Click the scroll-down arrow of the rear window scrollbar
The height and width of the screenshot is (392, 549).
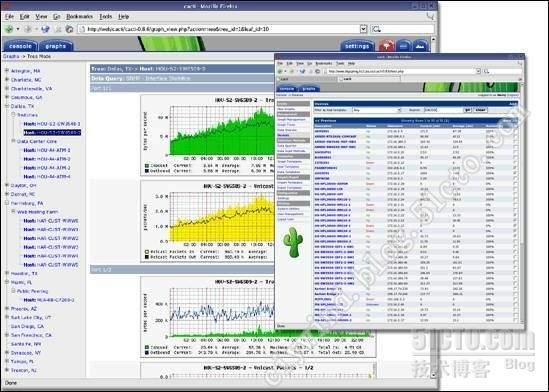(x=433, y=375)
